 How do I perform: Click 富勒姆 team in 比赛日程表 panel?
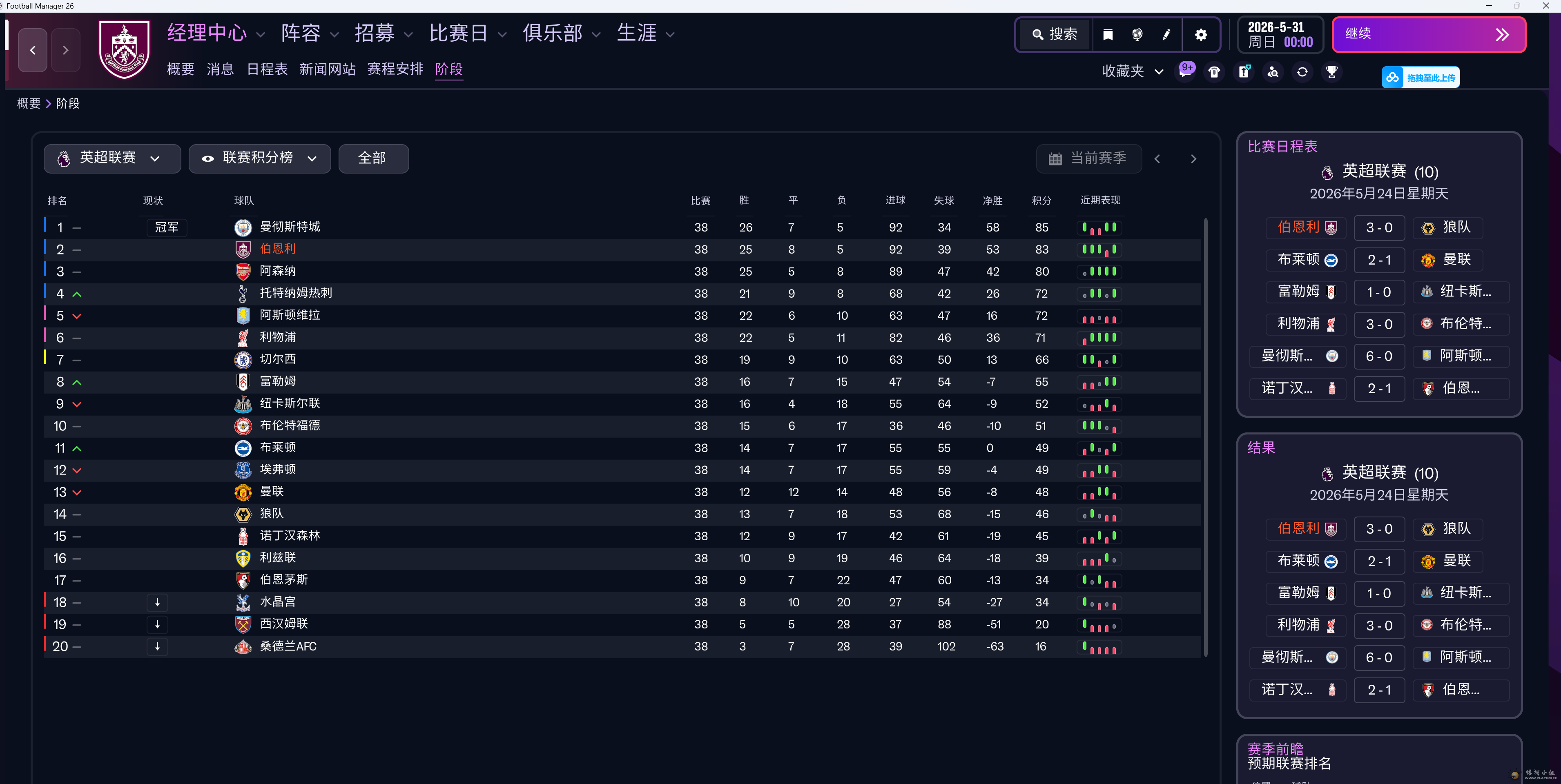1306,292
